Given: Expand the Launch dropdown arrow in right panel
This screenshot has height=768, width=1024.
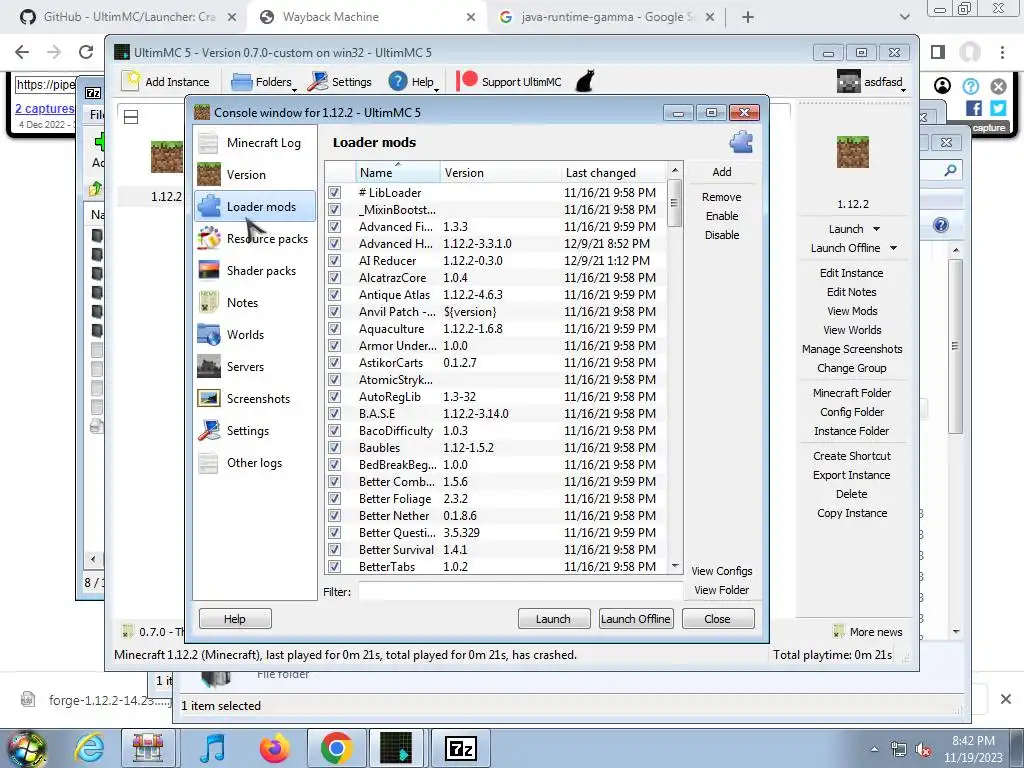Looking at the screenshot, I should [876, 229].
